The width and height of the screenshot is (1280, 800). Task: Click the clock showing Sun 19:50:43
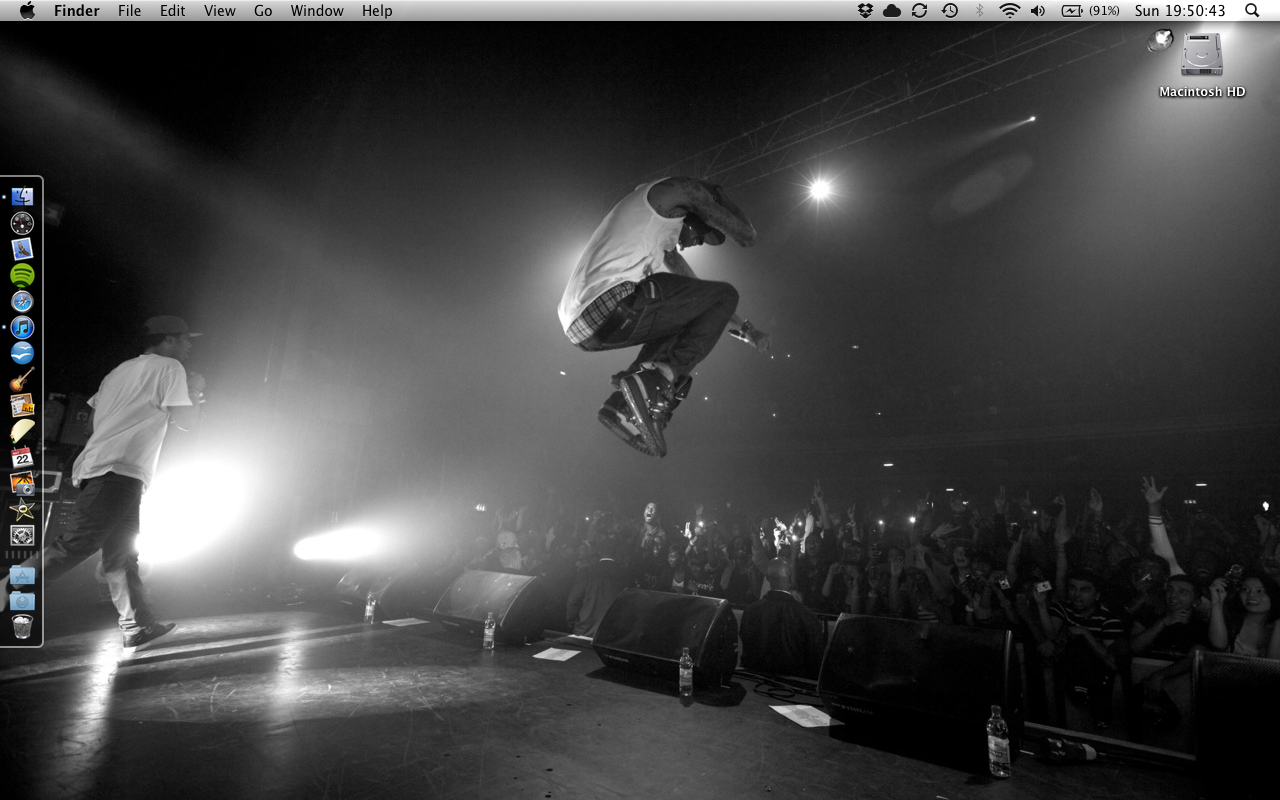point(1180,10)
